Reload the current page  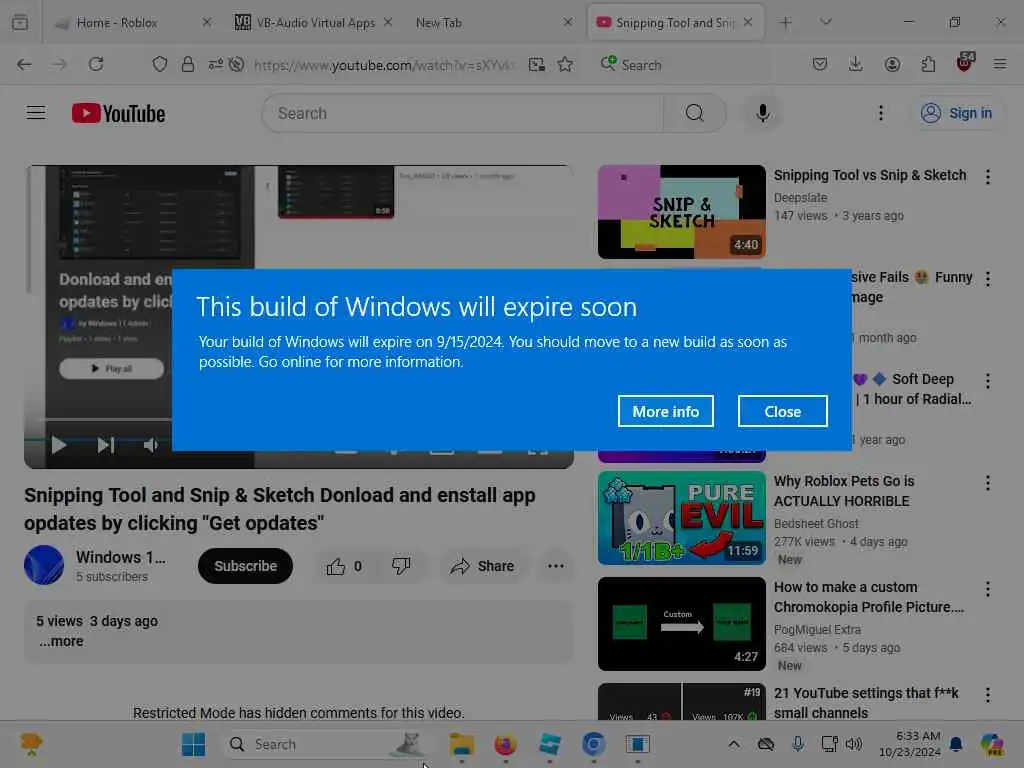click(x=96, y=64)
